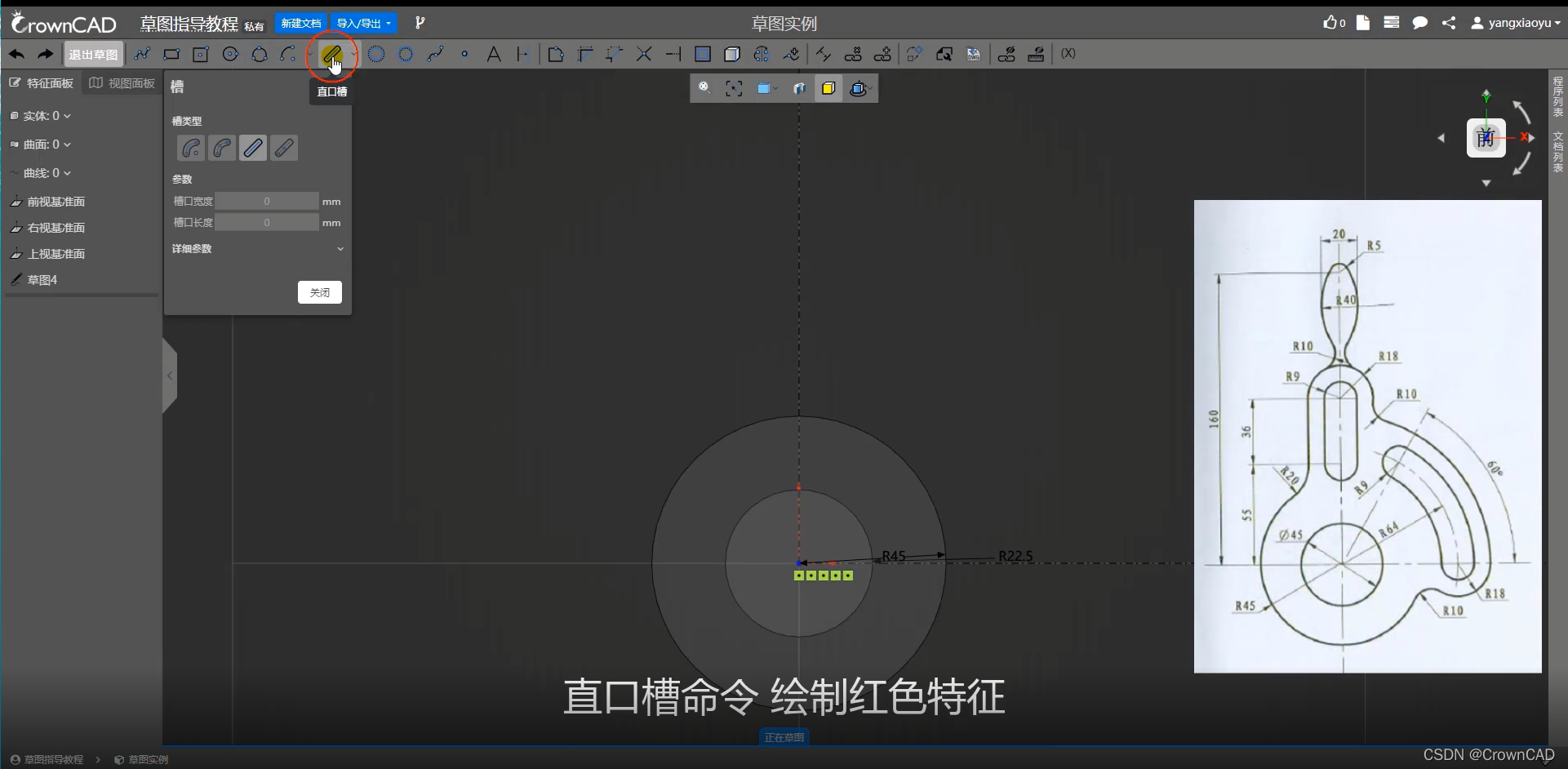
Task: Select the straight slot tool icon
Action: pos(331,55)
